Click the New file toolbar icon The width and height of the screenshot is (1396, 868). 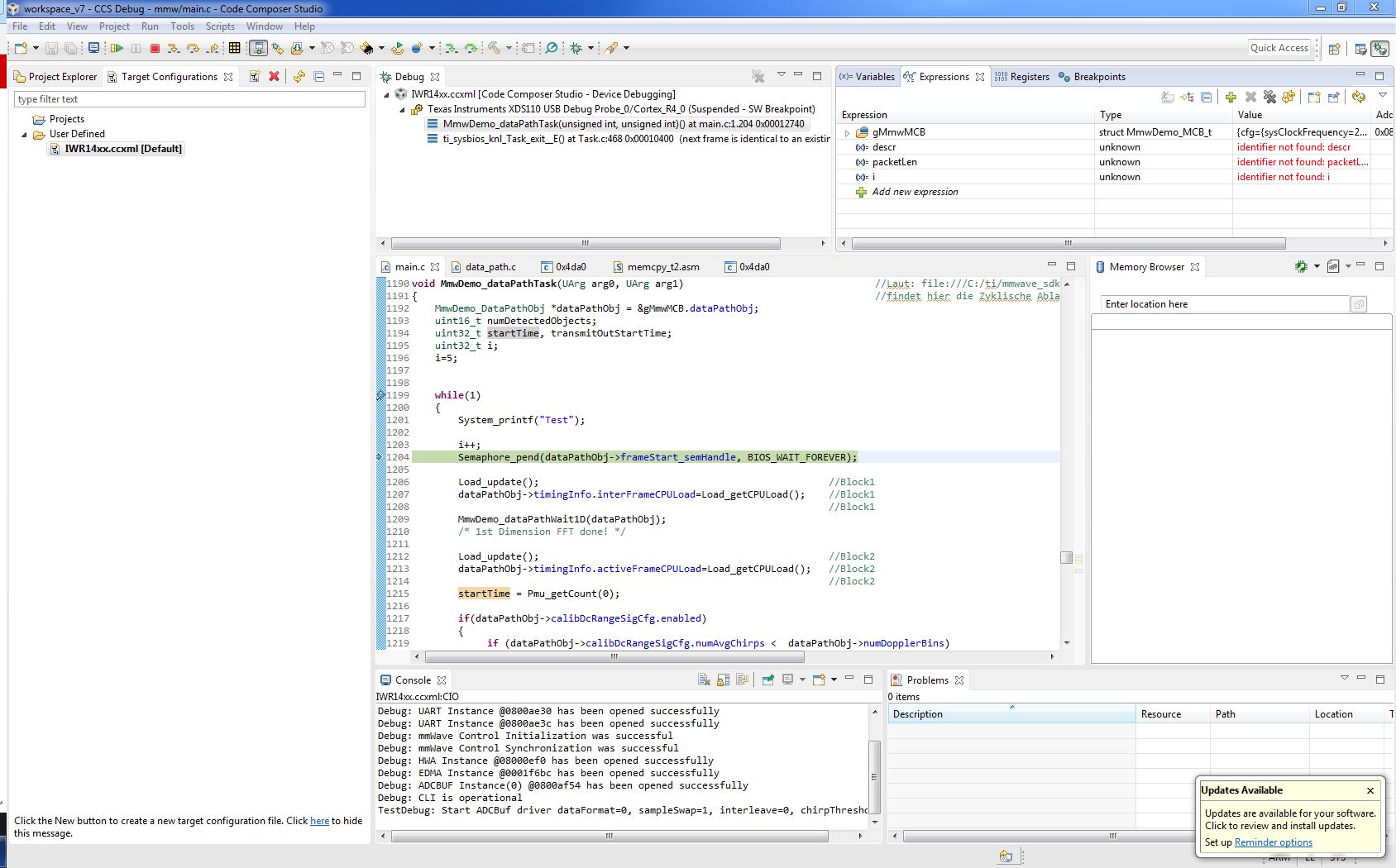click(22, 49)
